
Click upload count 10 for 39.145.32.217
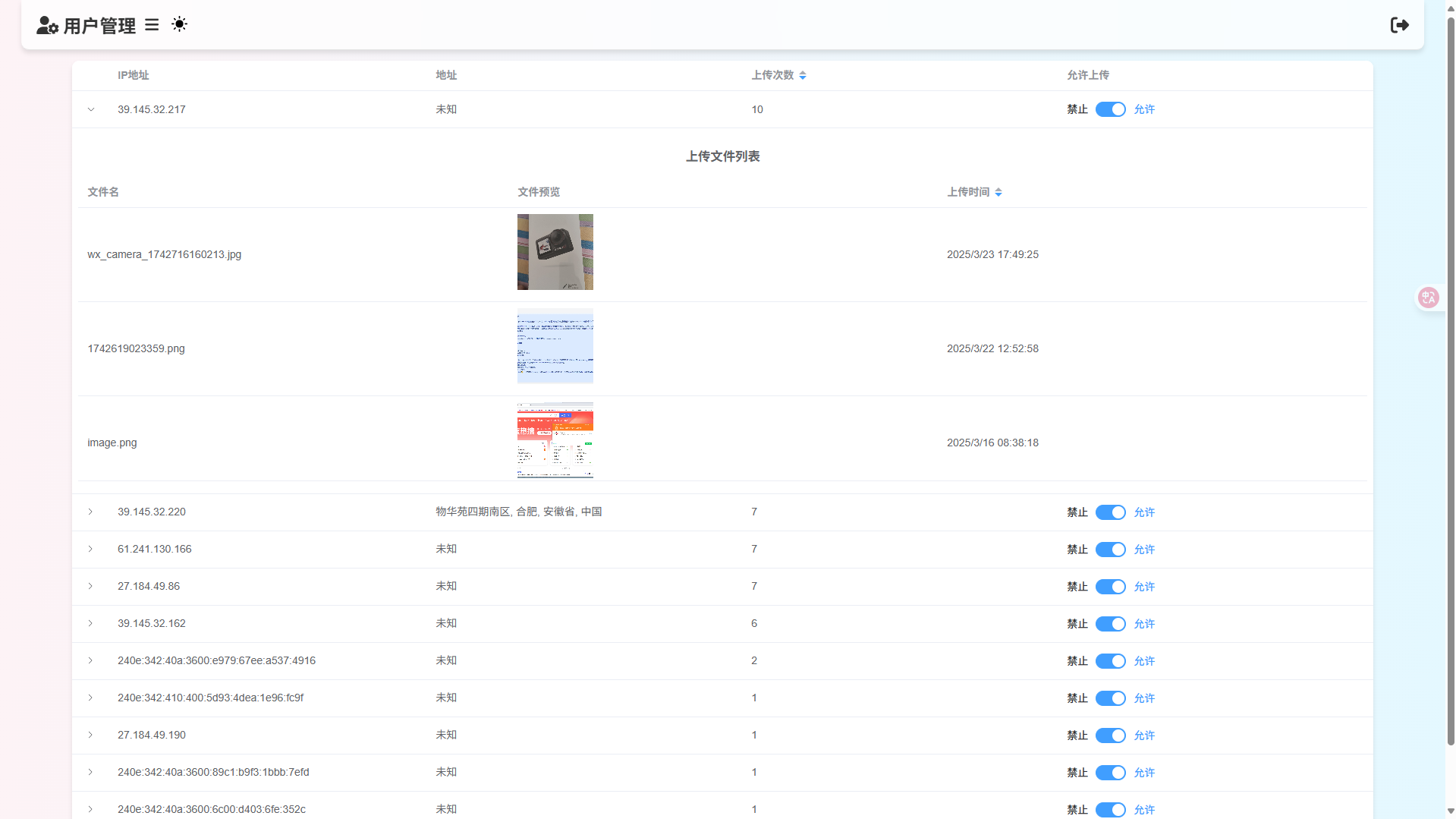[757, 109]
